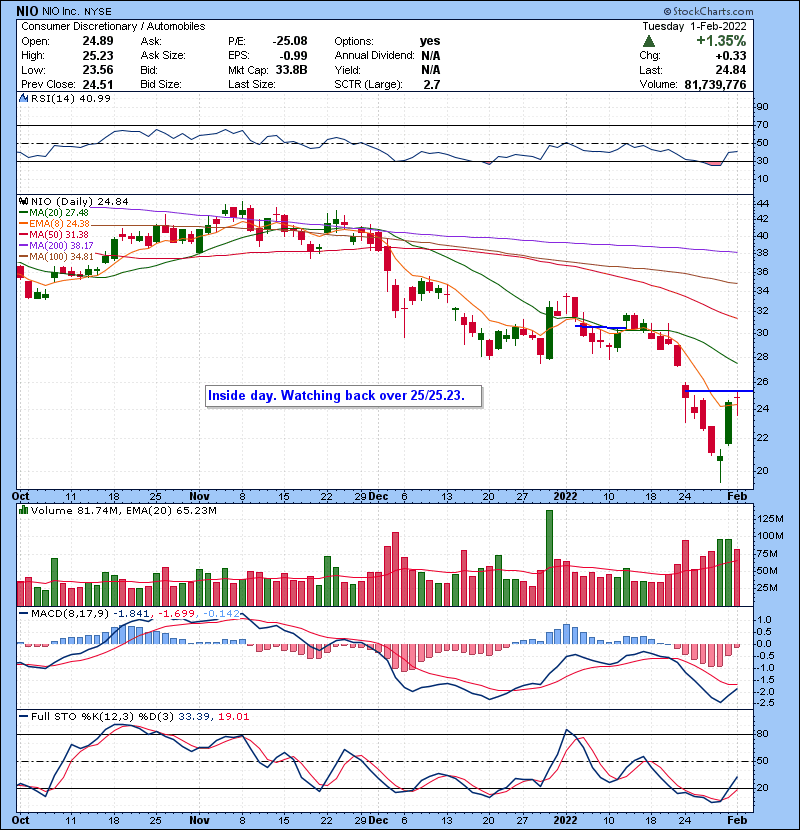Viewport: 800px width, 830px height.
Task: Click the MA(100) 34.81 legend entry
Action: coord(56,257)
